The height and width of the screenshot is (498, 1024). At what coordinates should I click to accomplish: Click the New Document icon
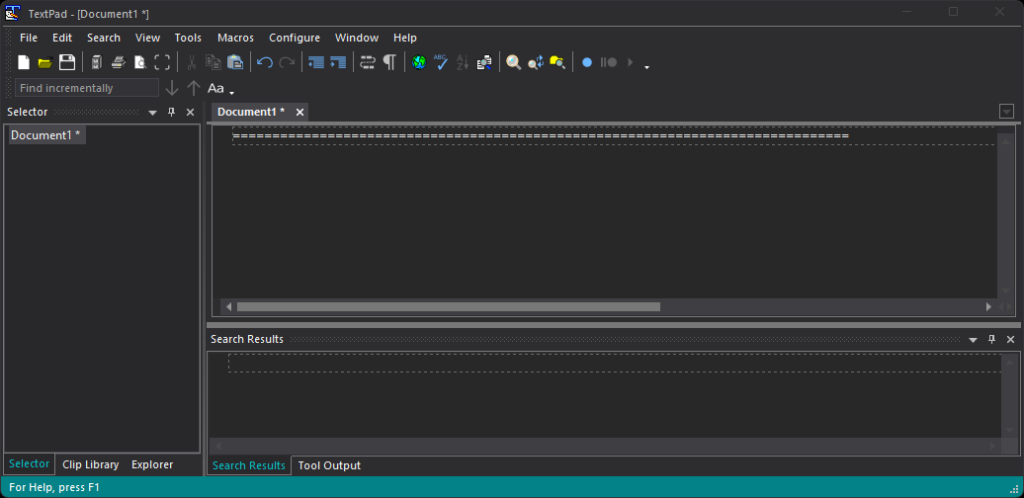tap(24, 62)
